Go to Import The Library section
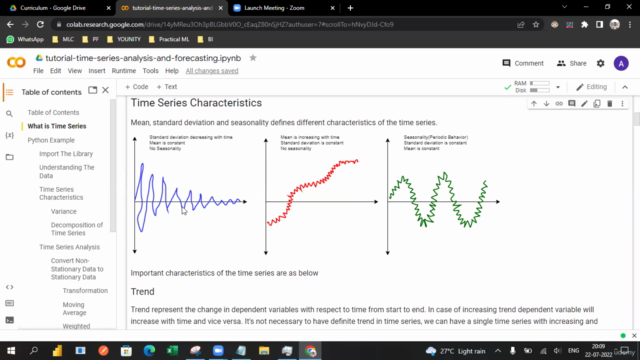This screenshot has height=360, width=640. [66, 154]
